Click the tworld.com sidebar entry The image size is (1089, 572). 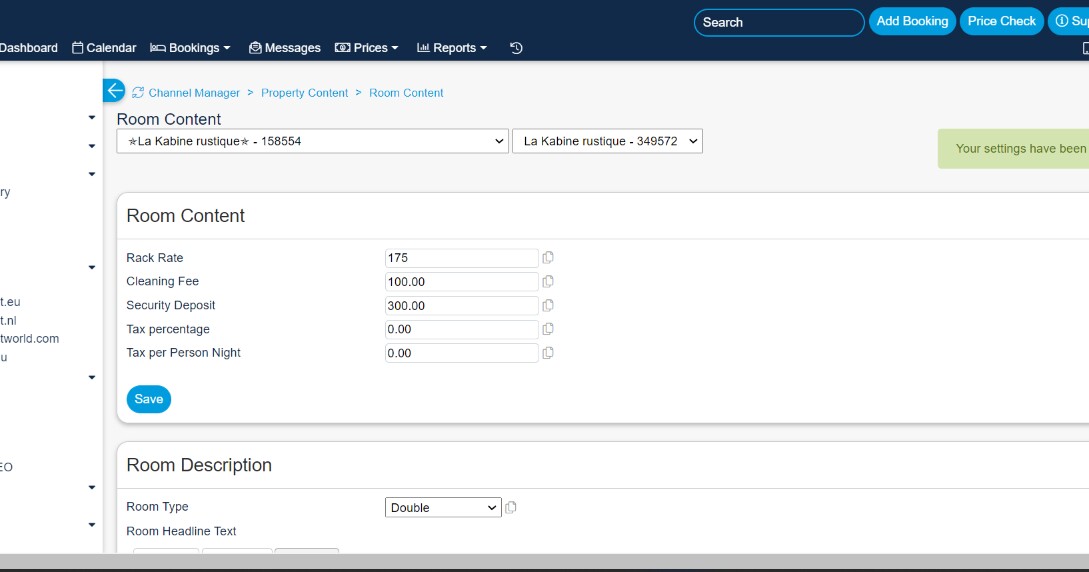pyautogui.click(x=29, y=339)
